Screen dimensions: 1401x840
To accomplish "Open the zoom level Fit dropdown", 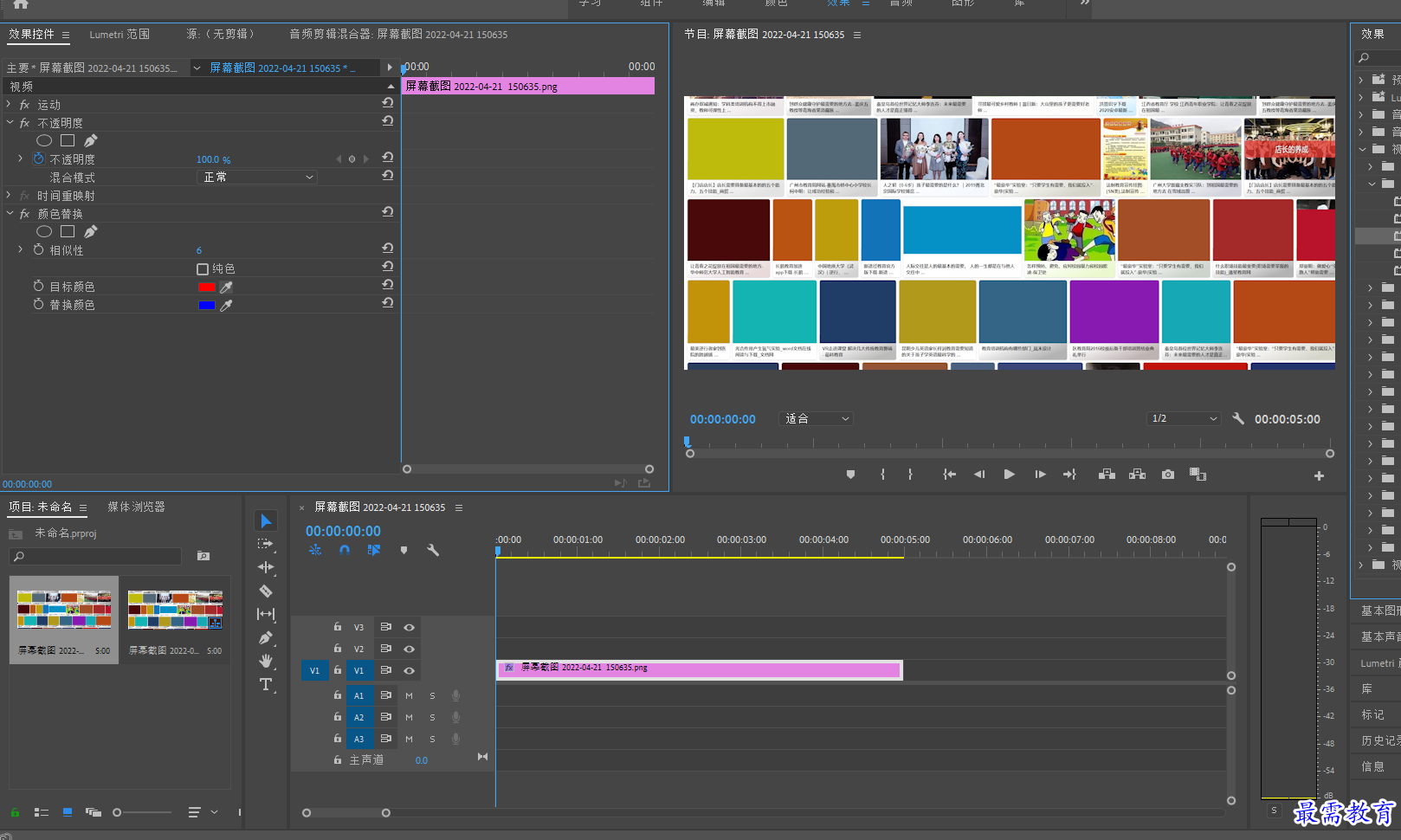I will coord(817,418).
